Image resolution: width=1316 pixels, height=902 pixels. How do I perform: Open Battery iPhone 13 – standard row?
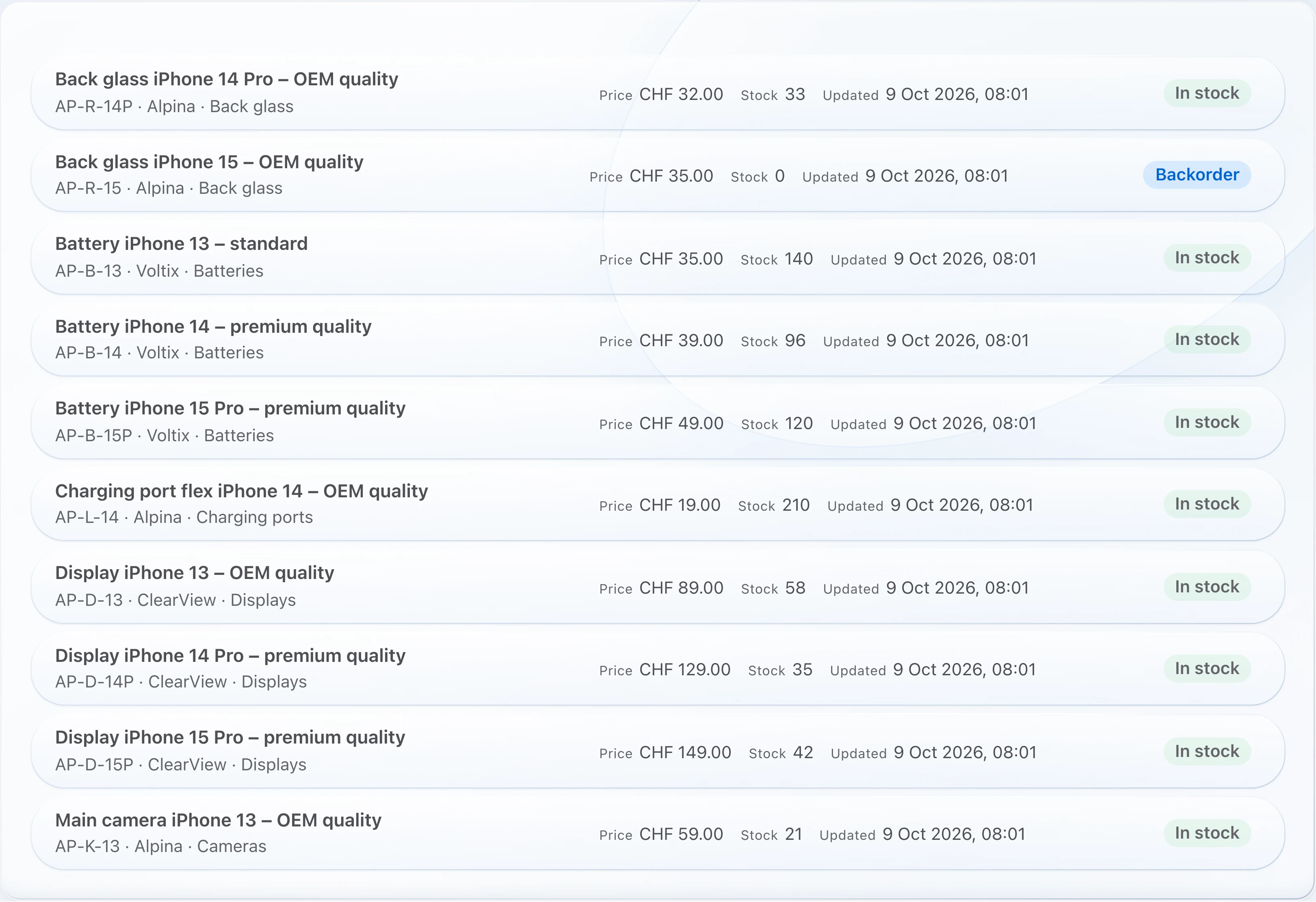click(658, 258)
